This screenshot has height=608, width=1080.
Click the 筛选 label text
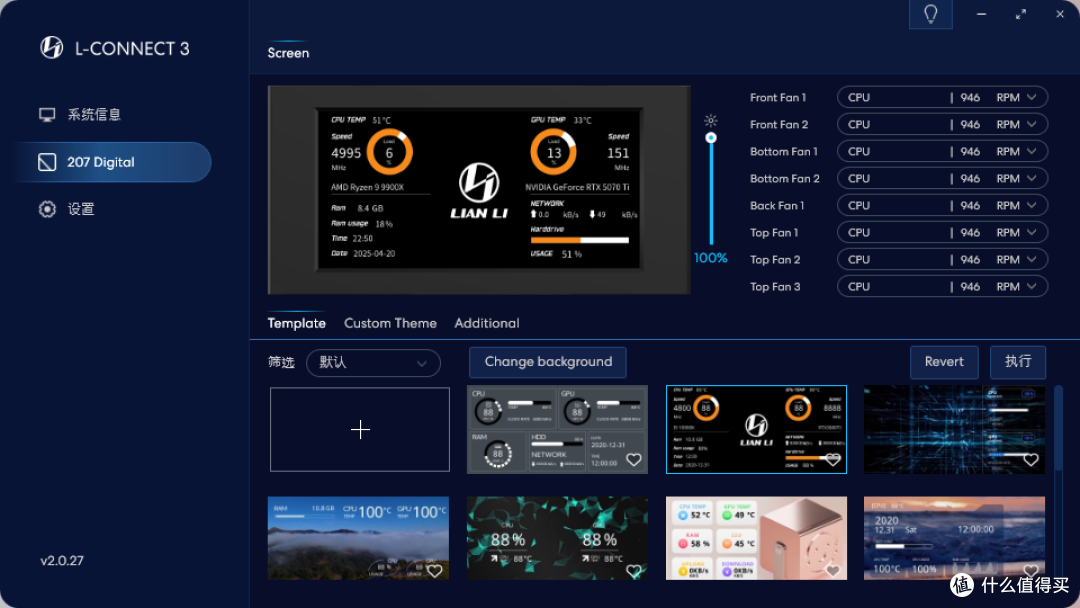pos(281,362)
